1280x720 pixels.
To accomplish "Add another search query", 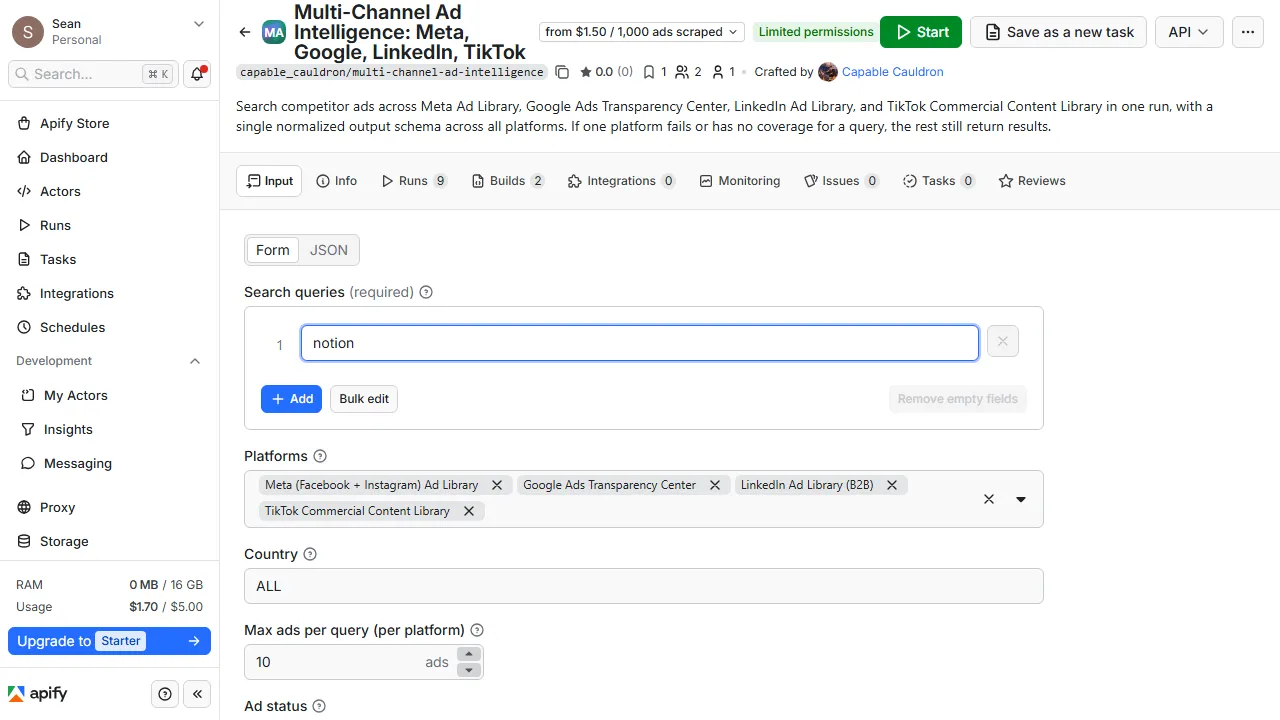I will tap(291, 399).
